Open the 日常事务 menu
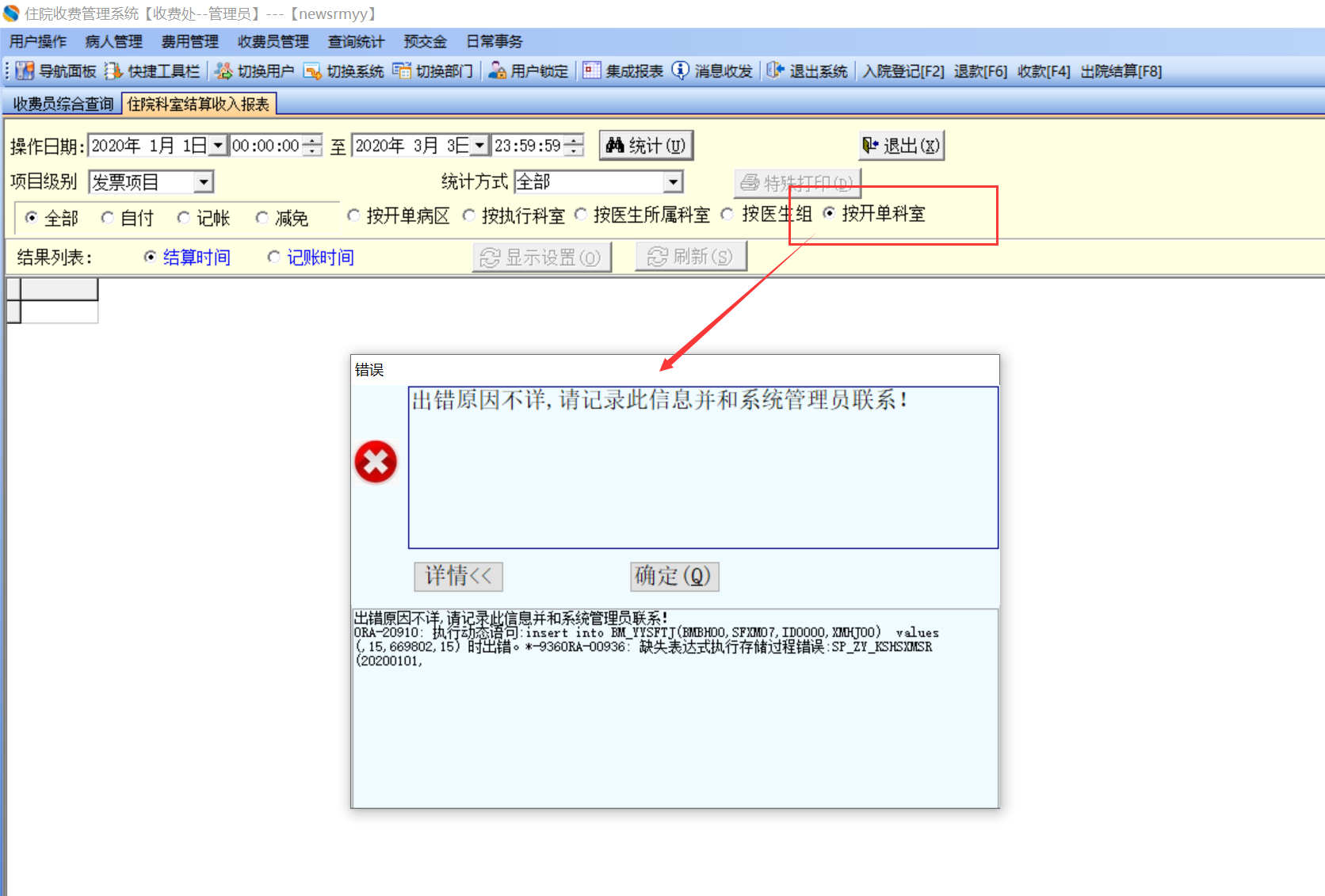Image resolution: width=1325 pixels, height=896 pixels. (494, 42)
